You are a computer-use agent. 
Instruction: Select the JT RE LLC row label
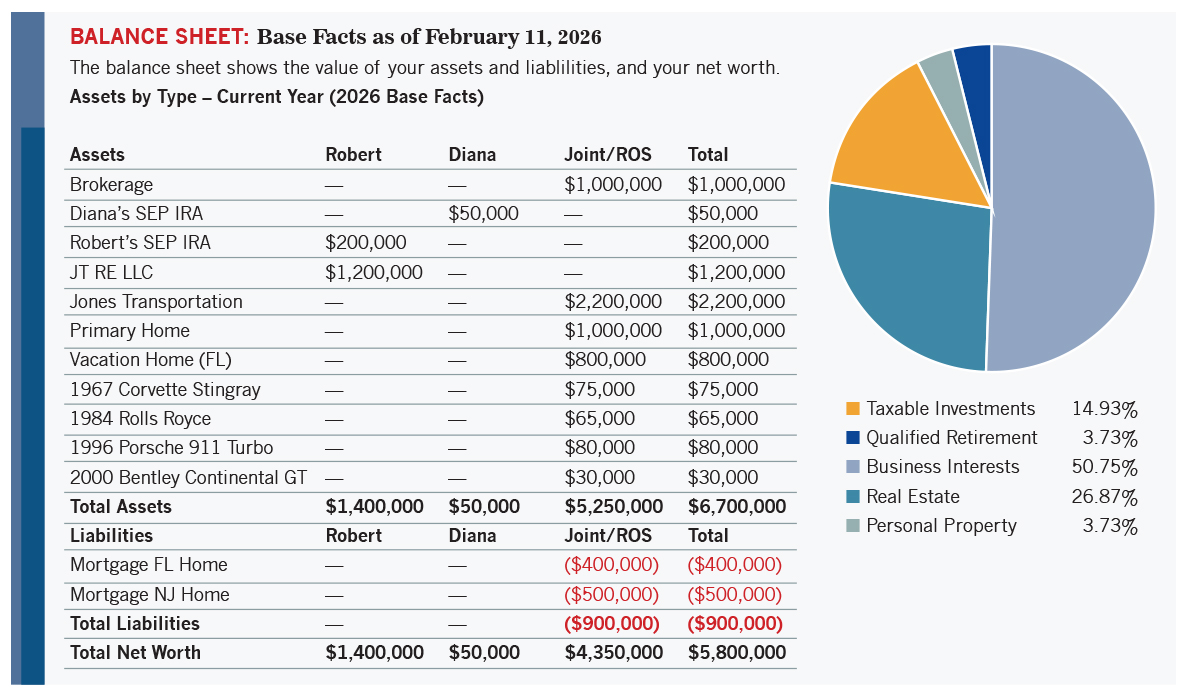[111, 272]
